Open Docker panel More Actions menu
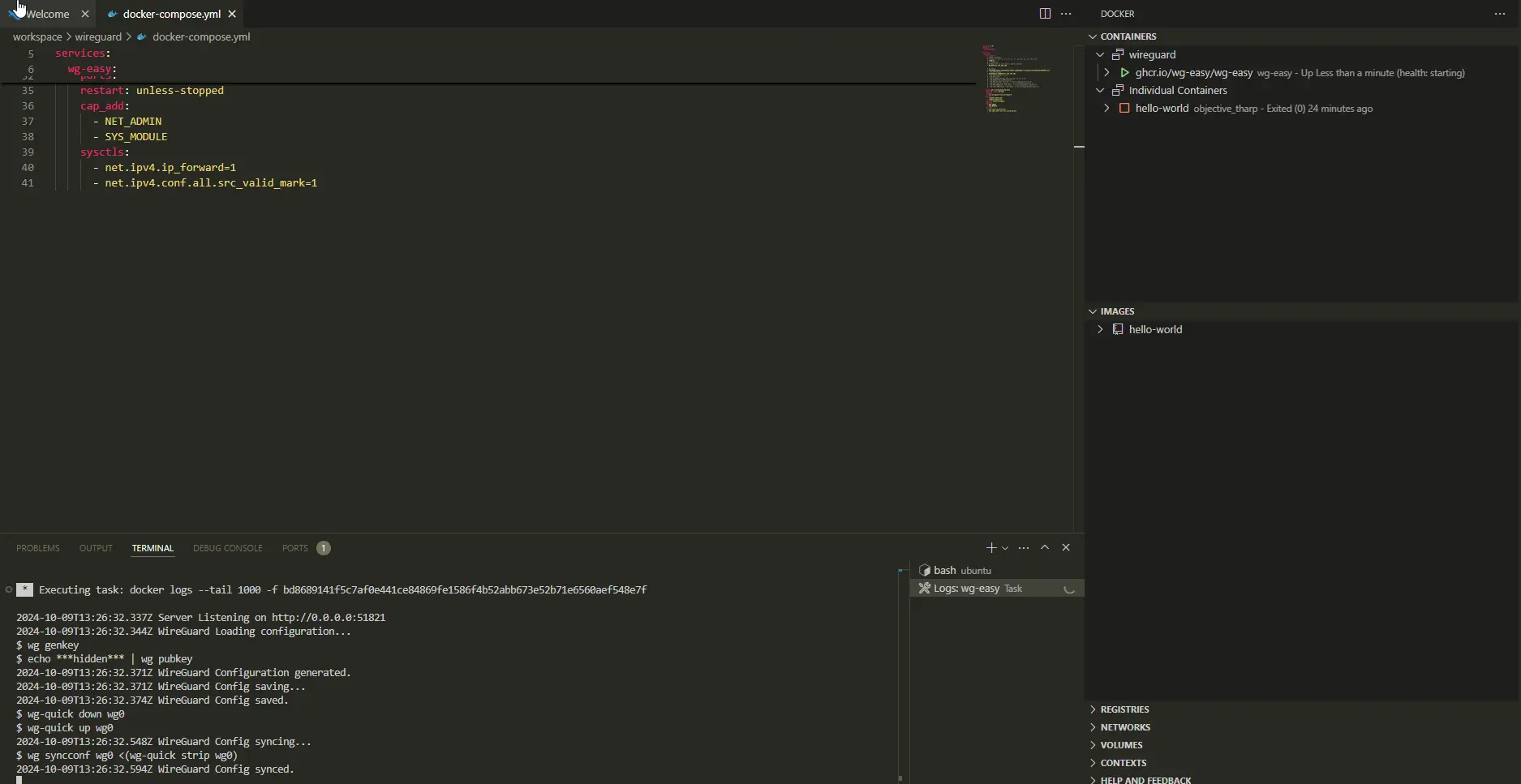 pyautogui.click(x=1500, y=14)
